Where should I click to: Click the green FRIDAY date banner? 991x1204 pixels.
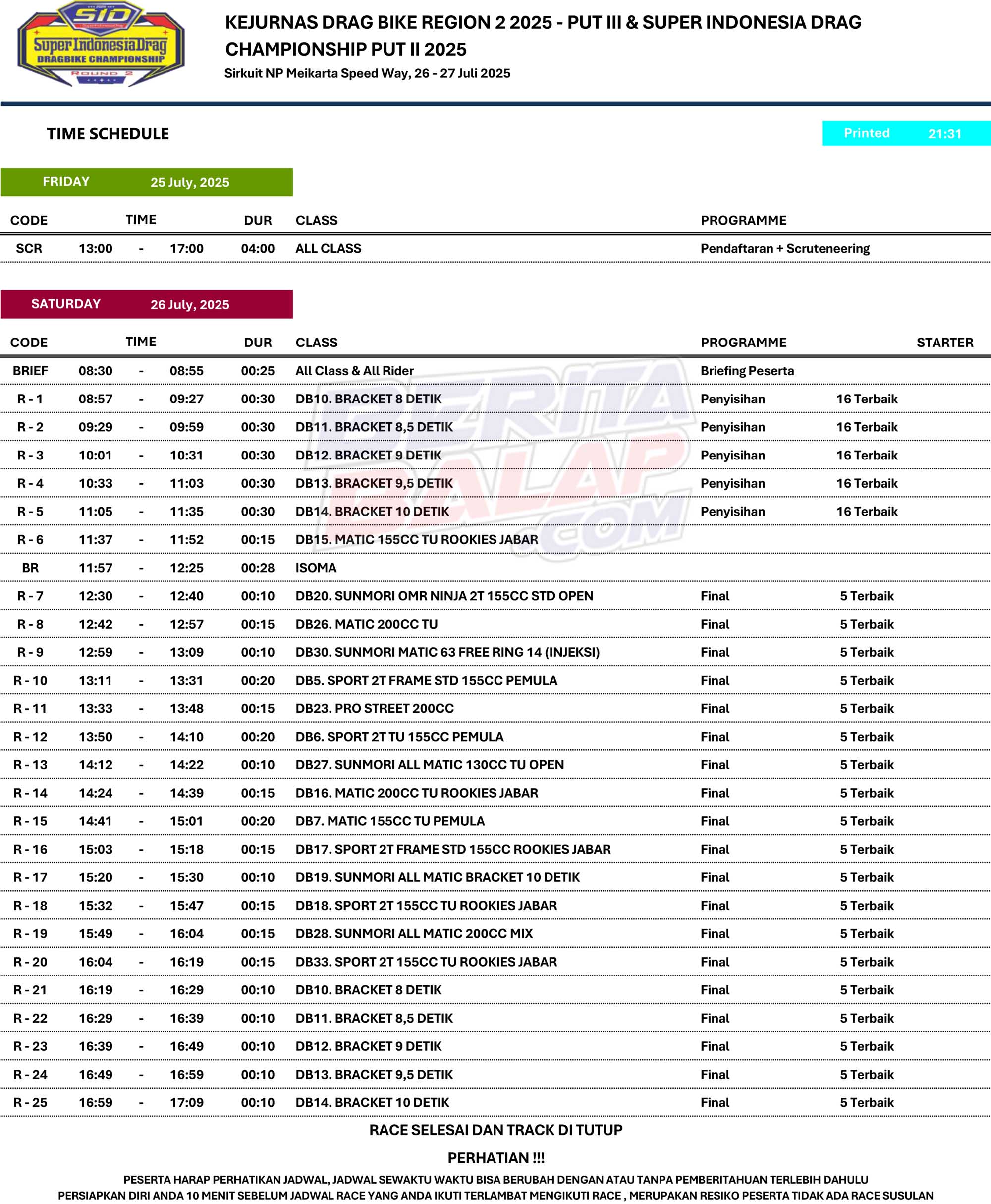click(147, 181)
